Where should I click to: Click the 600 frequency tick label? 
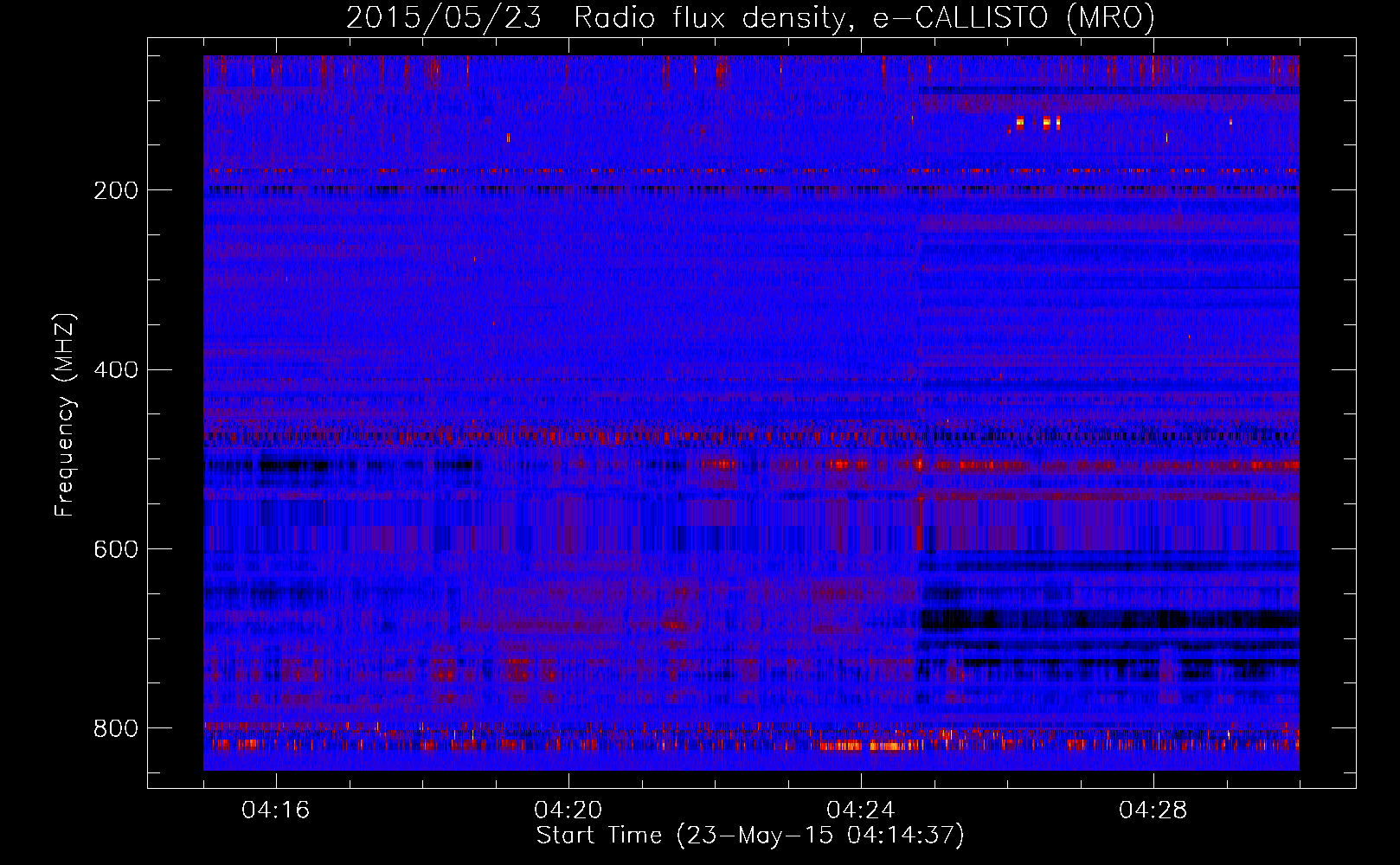click(116, 550)
